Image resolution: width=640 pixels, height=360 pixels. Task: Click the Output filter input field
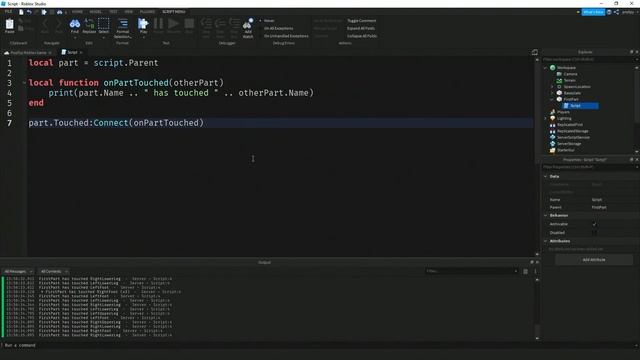pos(471,271)
